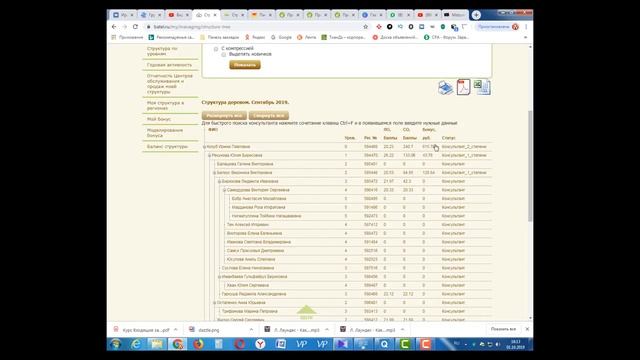Image resolution: width=640 pixels, height=360 pixels.
Task: Tick the 'Выделять новичков' checkbox
Action: 224,54
